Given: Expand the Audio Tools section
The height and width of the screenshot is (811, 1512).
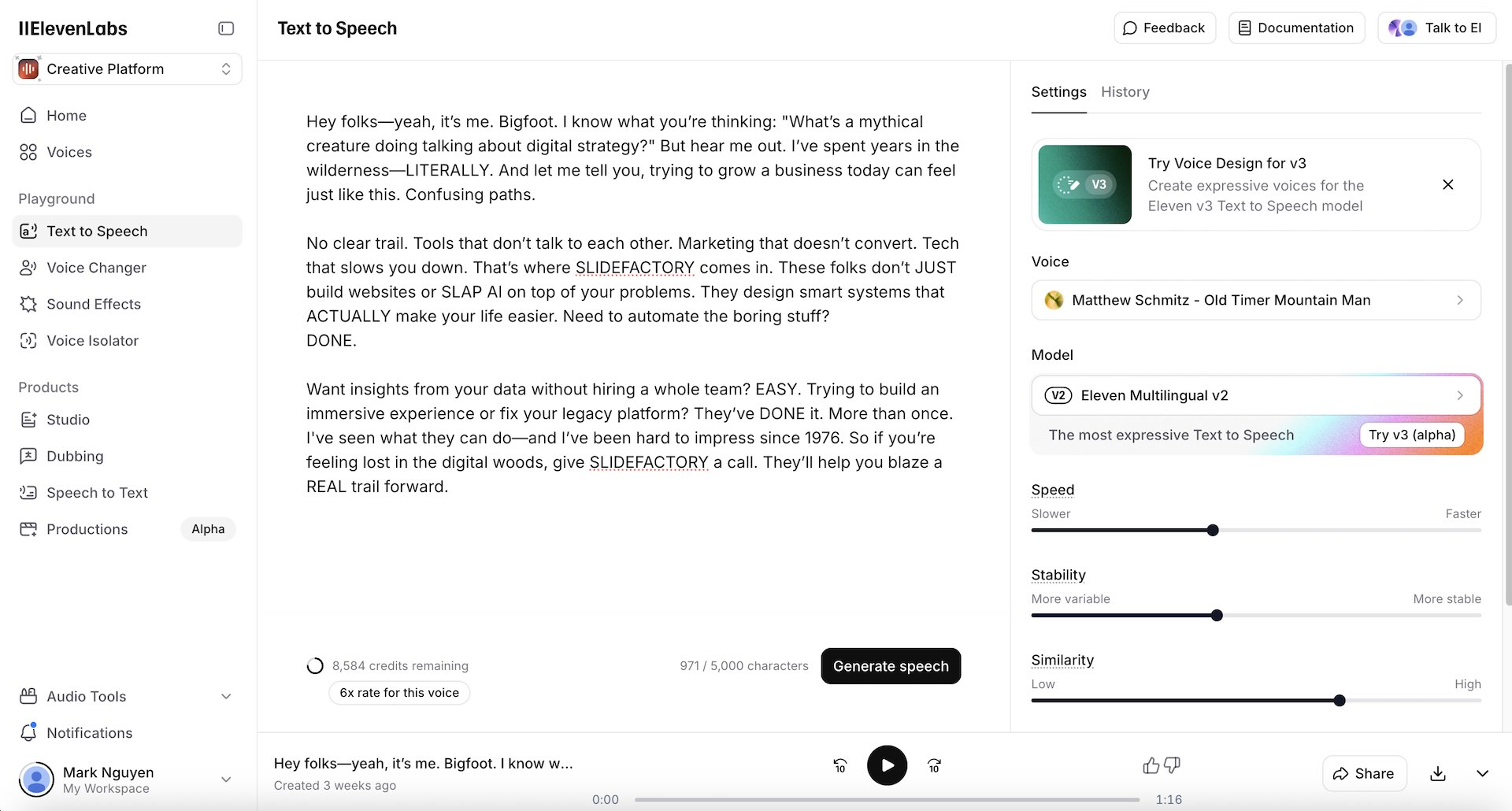Looking at the screenshot, I should 127,696.
